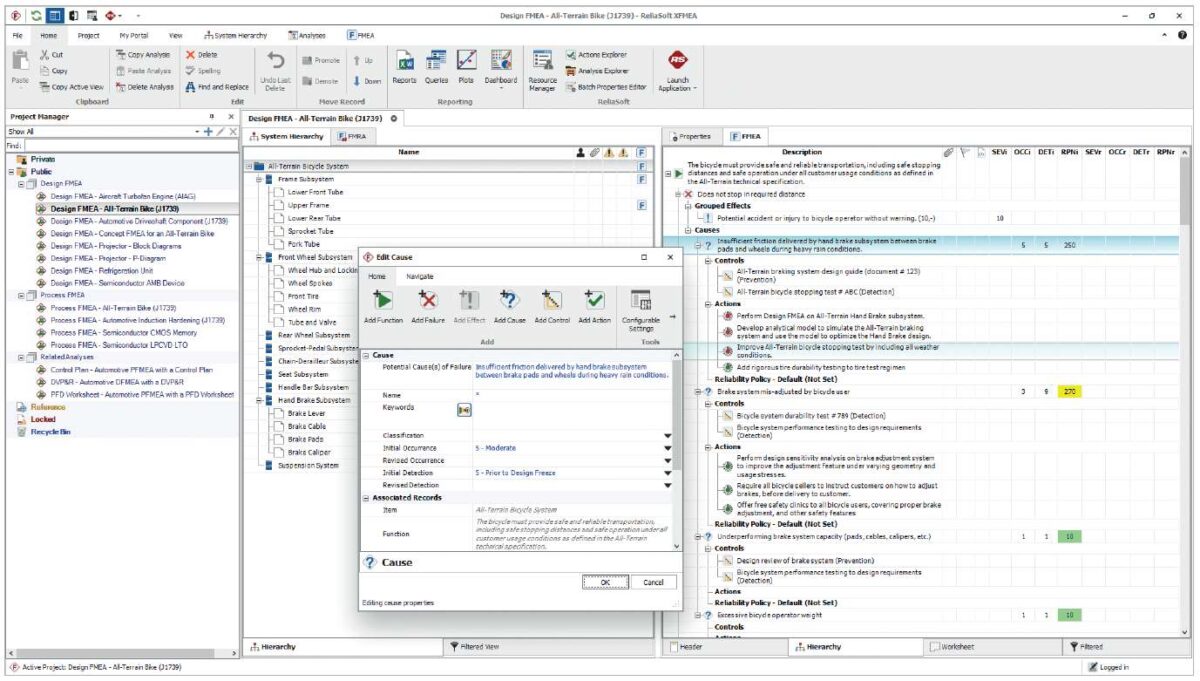Select the Brake Pads item
This screenshot has width=1200, height=681.
click(306, 439)
